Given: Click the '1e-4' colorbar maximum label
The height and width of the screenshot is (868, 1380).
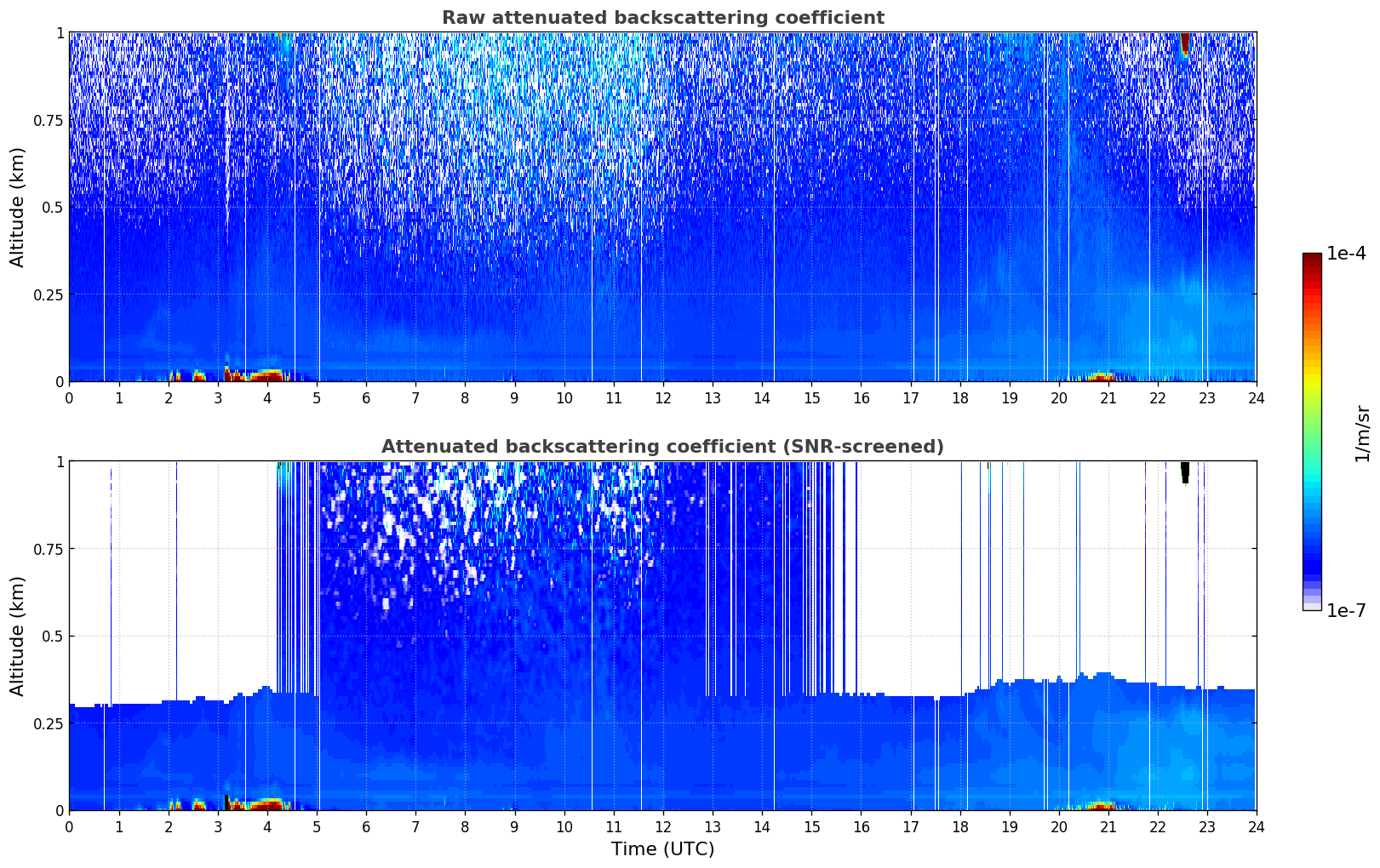Looking at the screenshot, I should [x=1346, y=254].
